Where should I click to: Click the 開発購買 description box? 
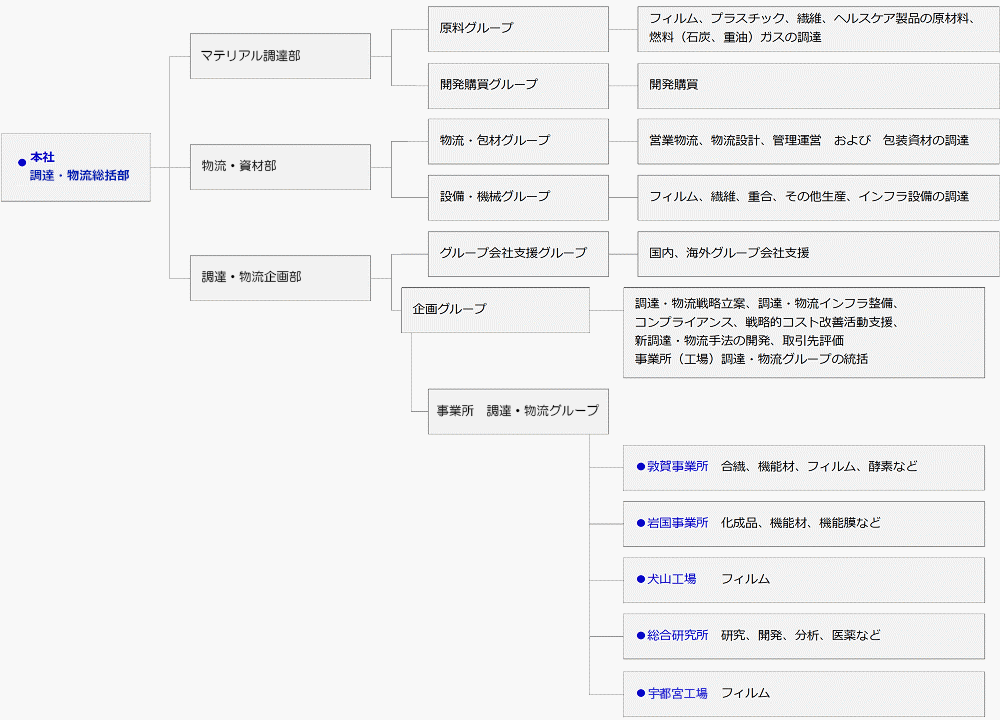pyautogui.click(x=818, y=85)
